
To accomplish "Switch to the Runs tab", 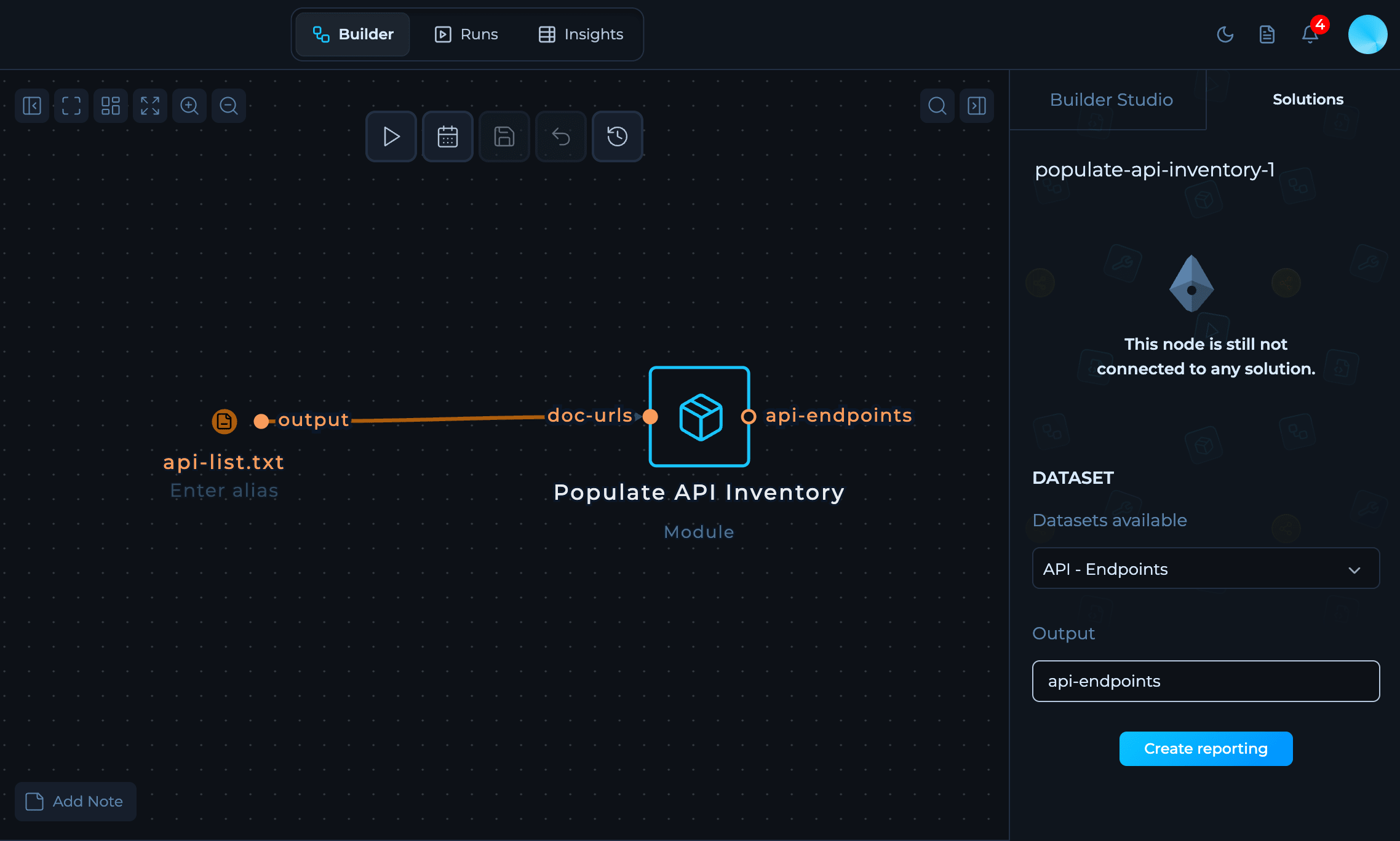I will coord(466,34).
